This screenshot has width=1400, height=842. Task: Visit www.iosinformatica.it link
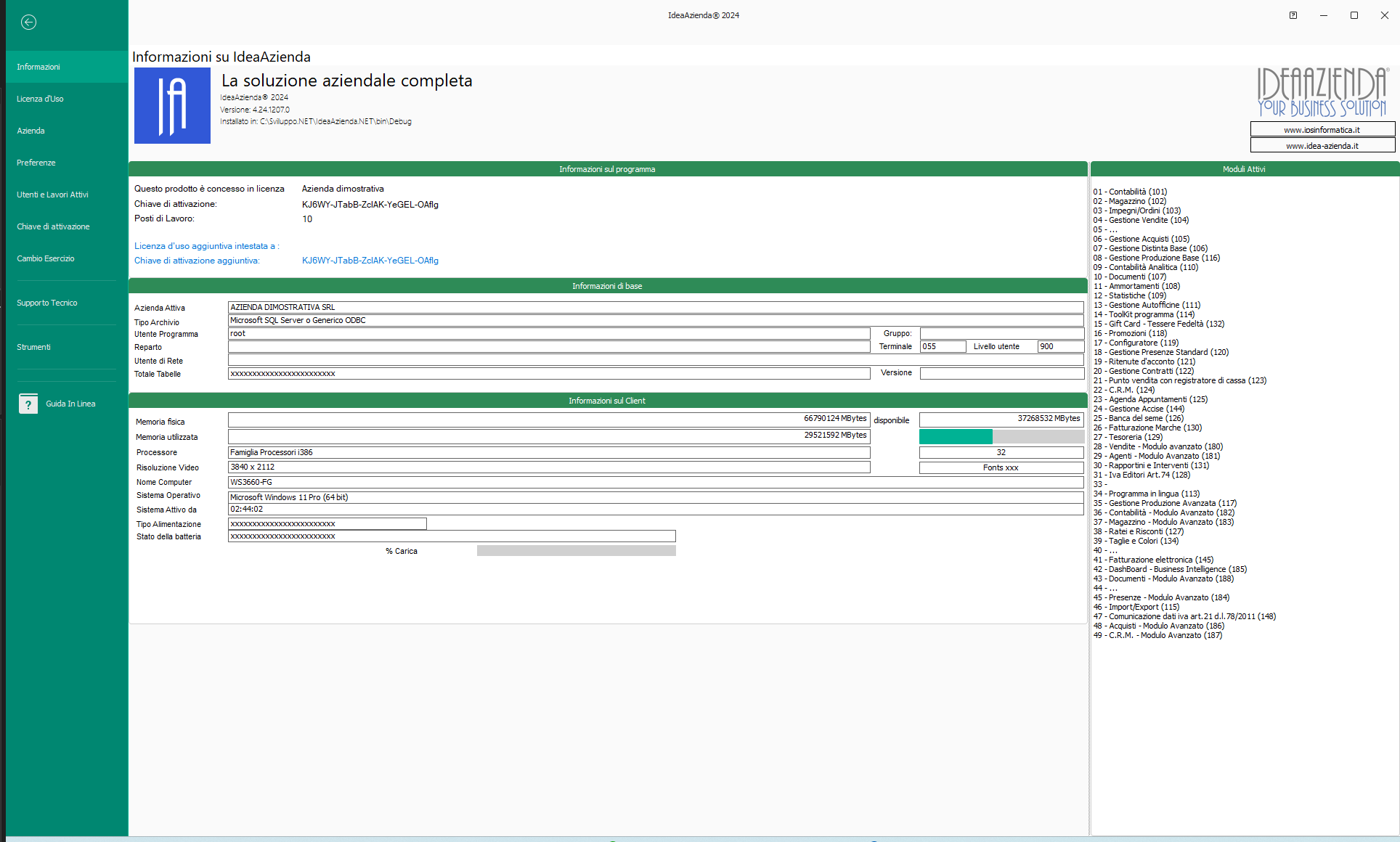(x=1322, y=130)
